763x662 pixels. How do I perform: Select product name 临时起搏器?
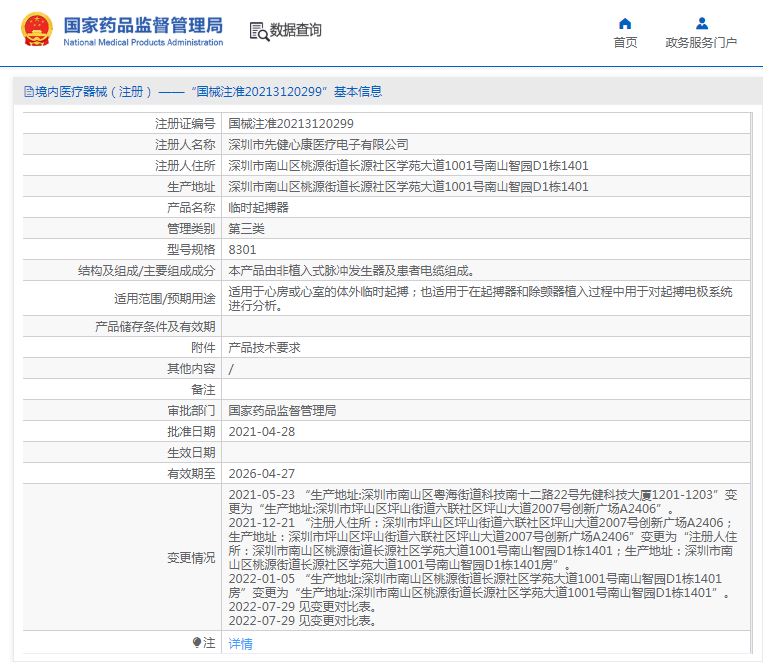coord(258,207)
